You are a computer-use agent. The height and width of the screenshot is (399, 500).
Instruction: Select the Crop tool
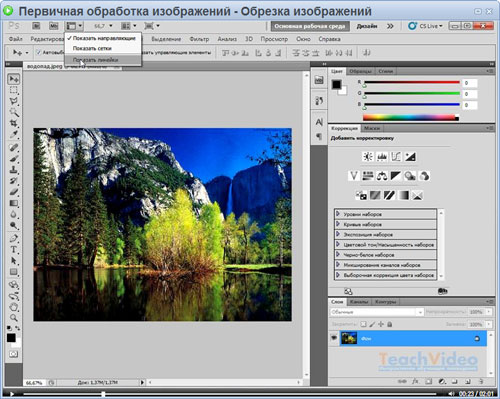coord(14,123)
